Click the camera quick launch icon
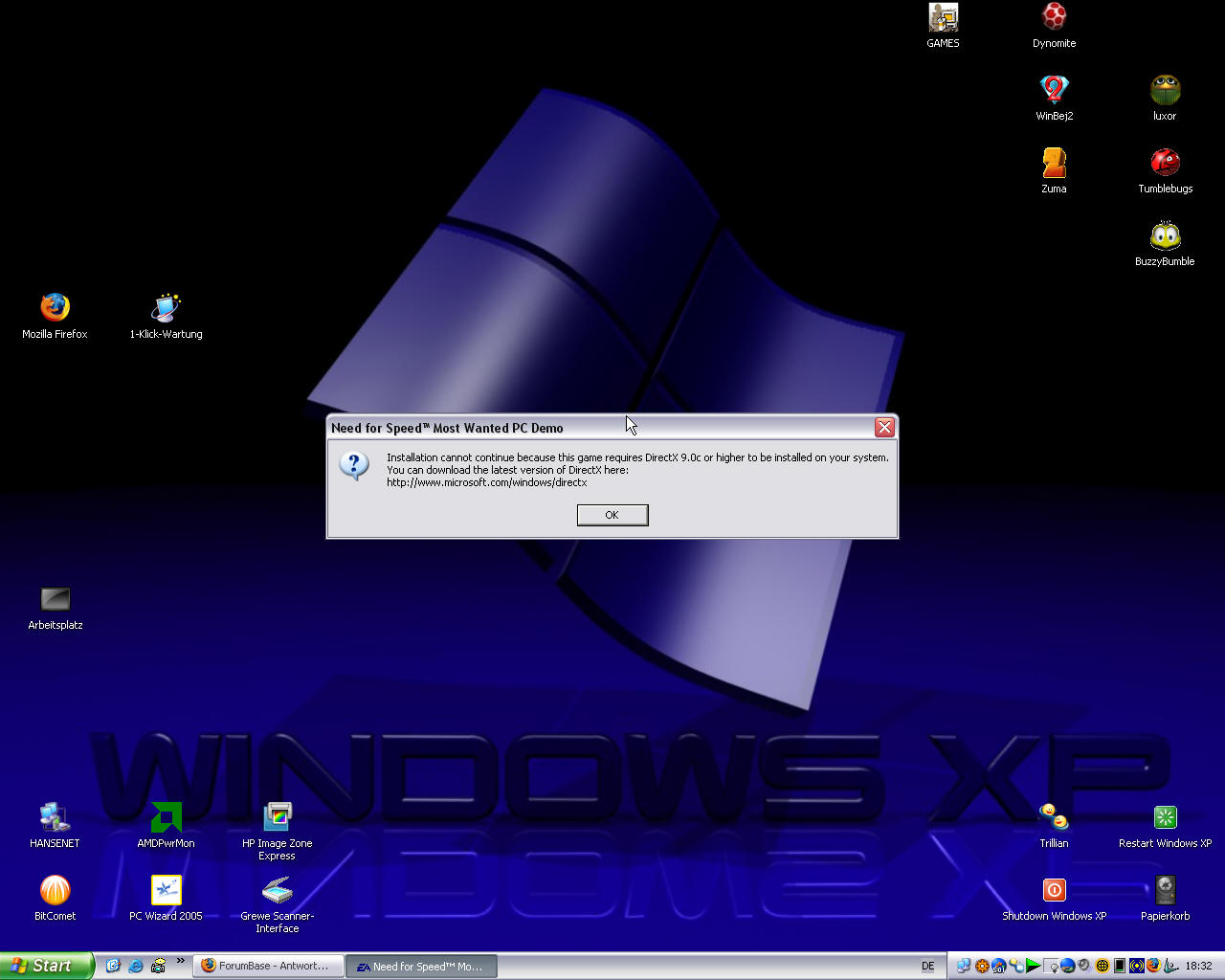The width and height of the screenshot is (1225, 980). tap(158, 966)
